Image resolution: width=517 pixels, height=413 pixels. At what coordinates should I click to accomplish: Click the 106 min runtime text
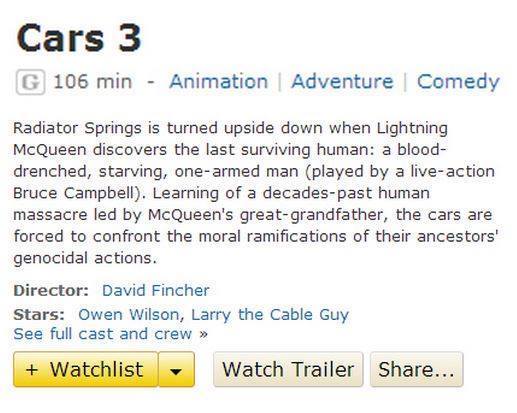93,82
